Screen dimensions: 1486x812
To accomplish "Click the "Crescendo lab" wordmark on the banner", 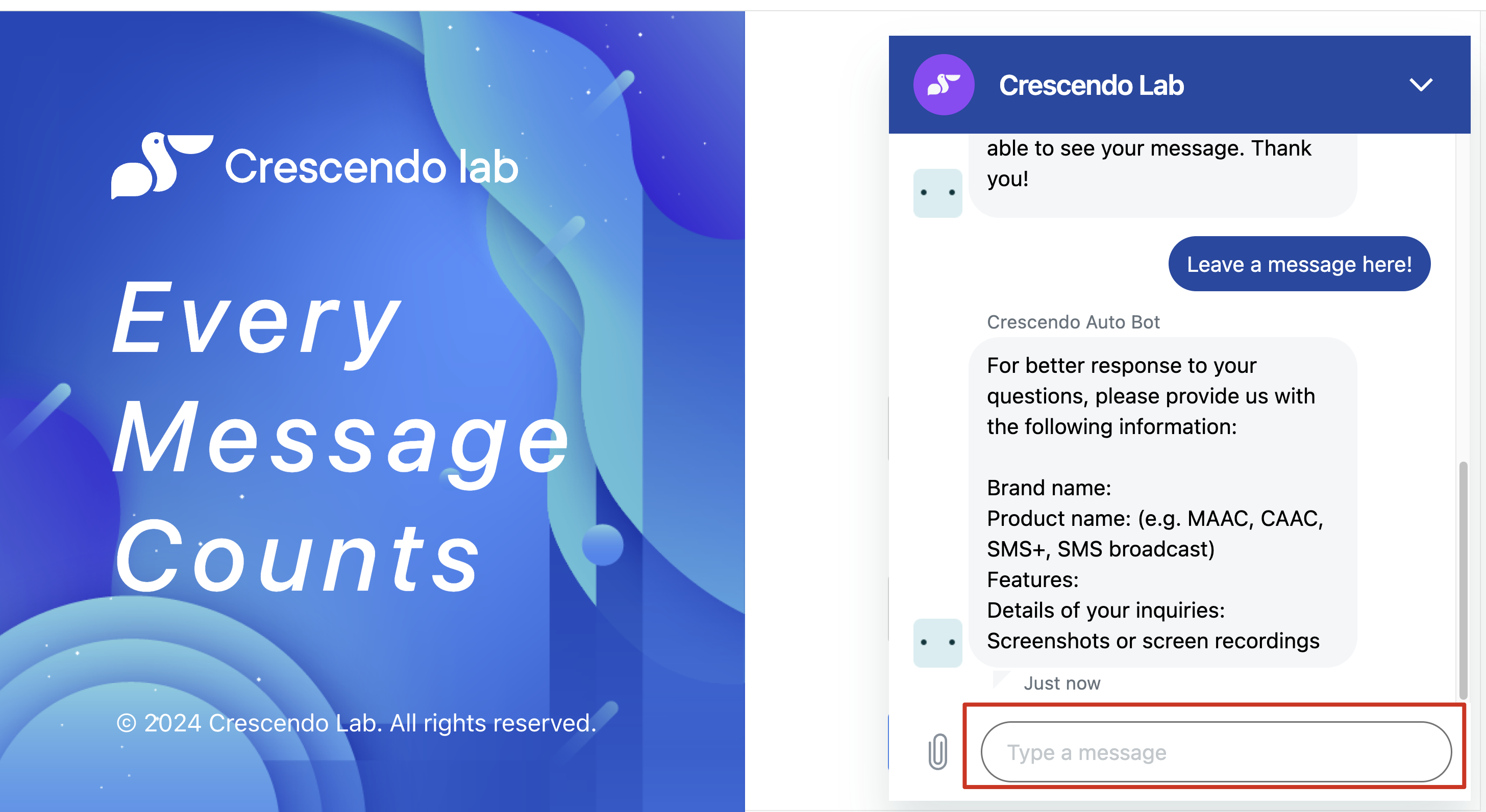I will [371, 167].
